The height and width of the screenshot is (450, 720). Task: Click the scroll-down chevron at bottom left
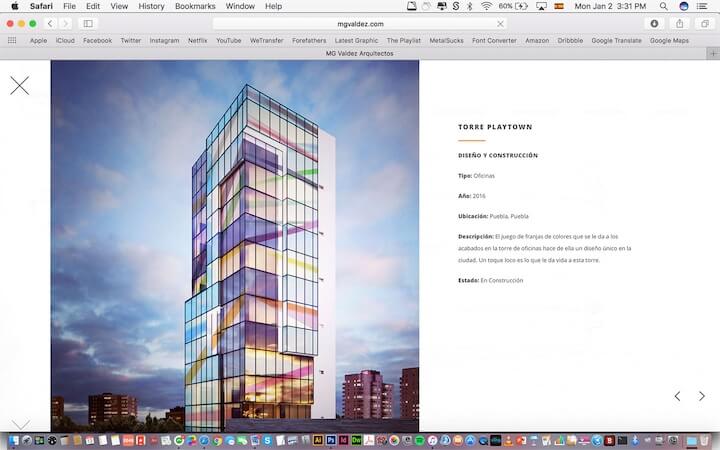pos(20,424)
